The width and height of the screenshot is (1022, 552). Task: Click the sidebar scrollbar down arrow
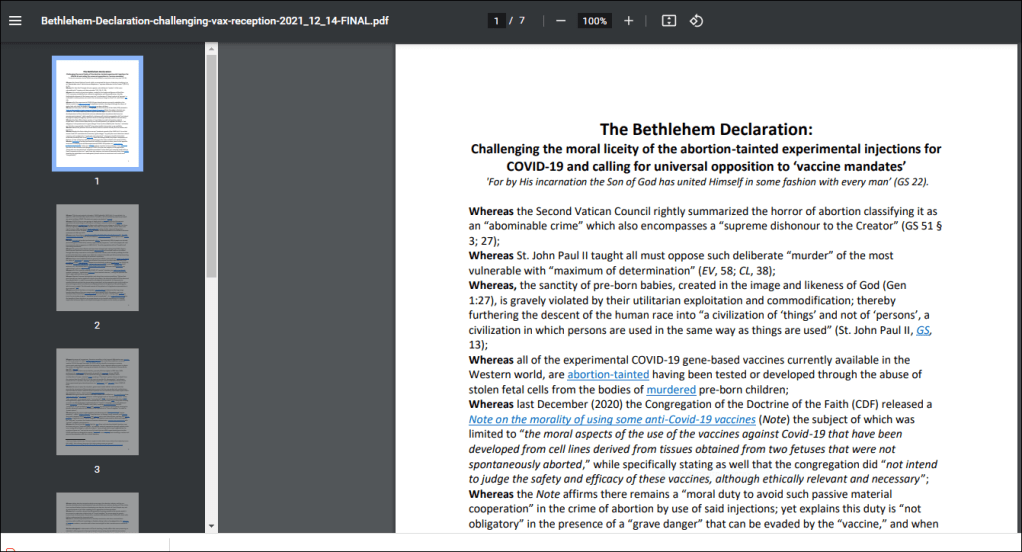coord(211,526)
